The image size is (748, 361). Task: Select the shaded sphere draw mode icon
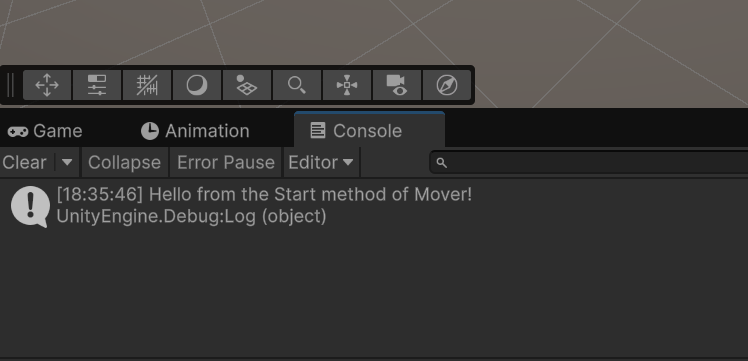click(x=197, y=85)
